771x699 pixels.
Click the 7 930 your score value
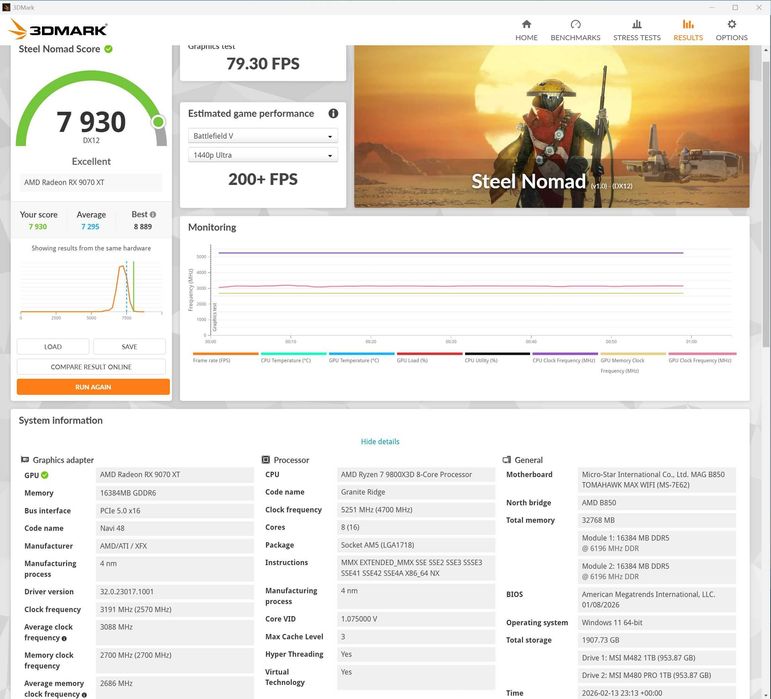coord(38,227)
